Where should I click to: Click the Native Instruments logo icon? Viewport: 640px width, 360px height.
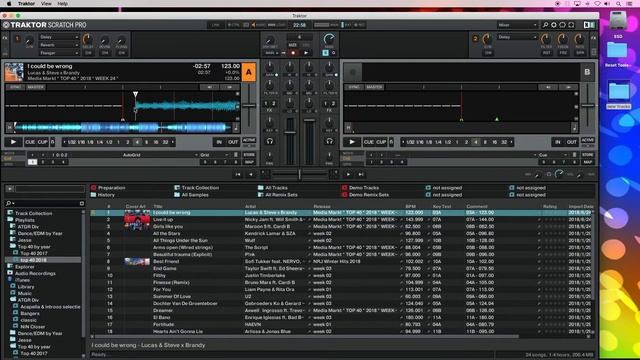[x=589, y=25]
